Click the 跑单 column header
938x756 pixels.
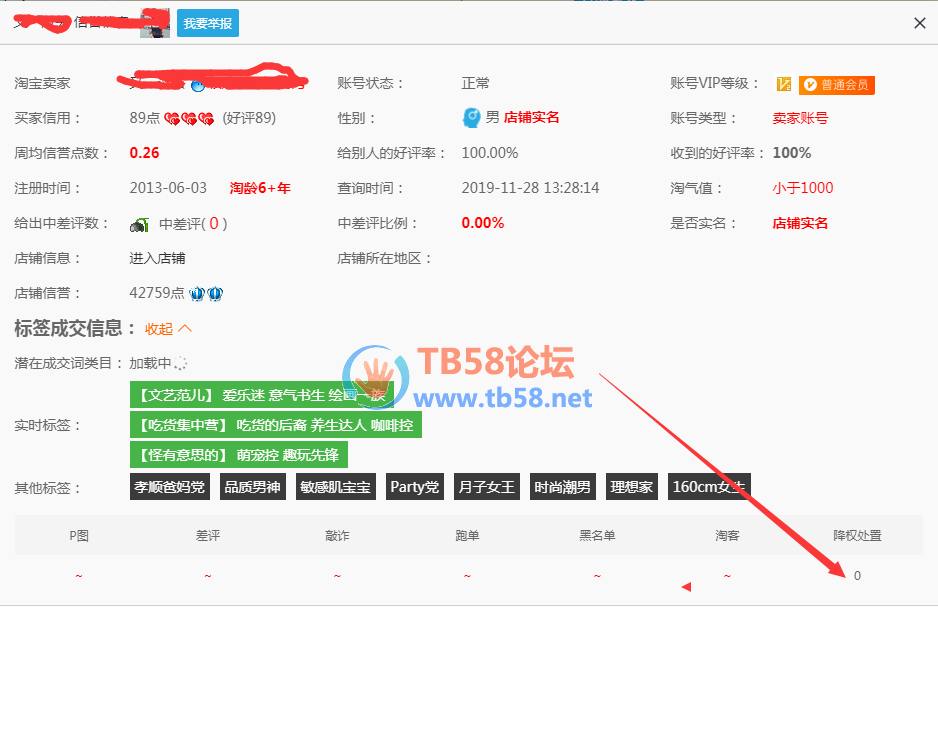pyautogui.click(x=467, y=535)
